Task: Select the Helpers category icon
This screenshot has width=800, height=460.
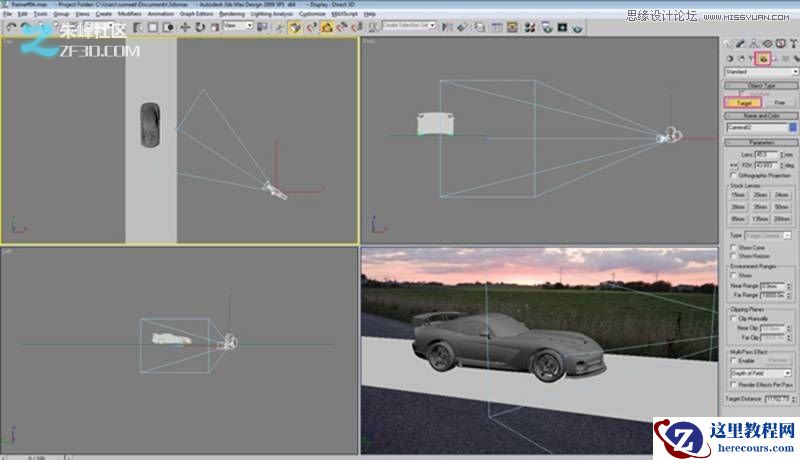Action: coord(774,59)
